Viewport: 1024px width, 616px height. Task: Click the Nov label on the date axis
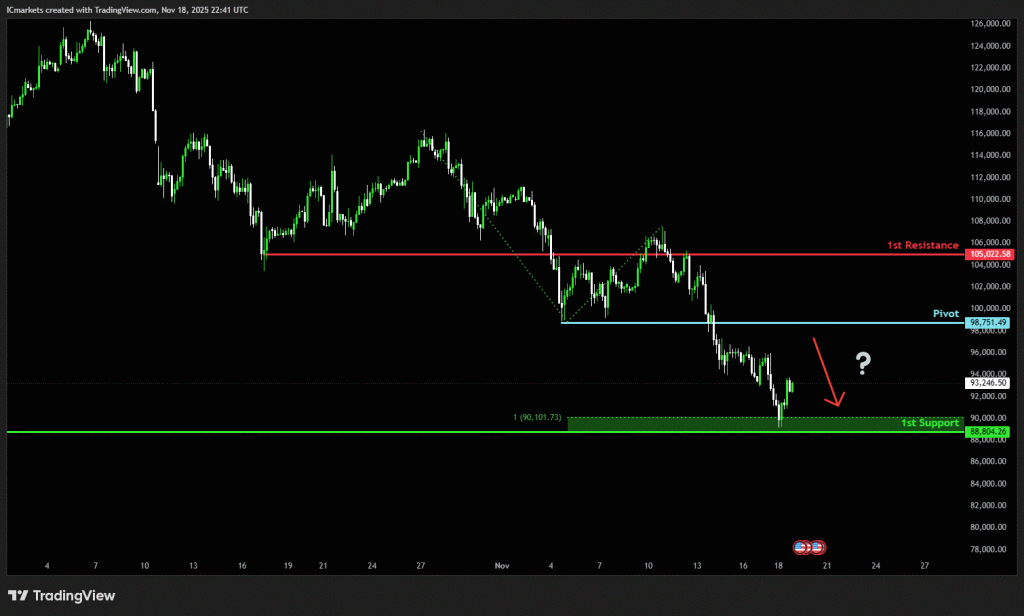502,565
